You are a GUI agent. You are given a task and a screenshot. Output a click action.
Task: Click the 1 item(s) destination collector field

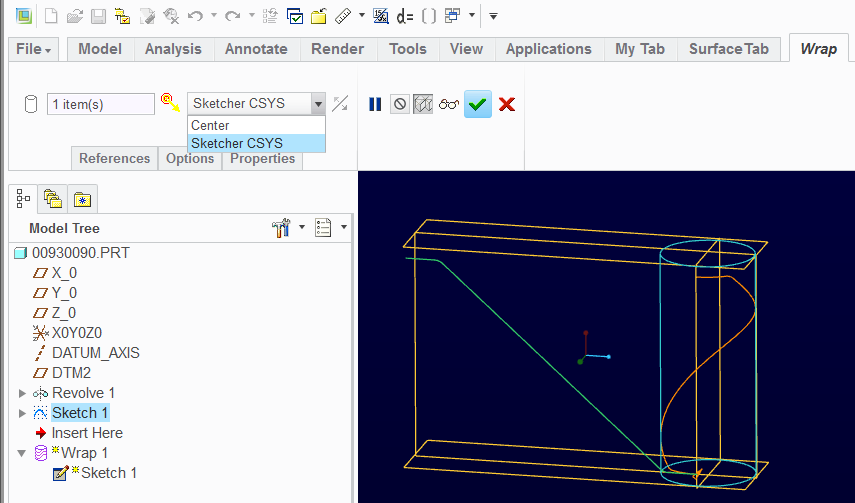101,104
